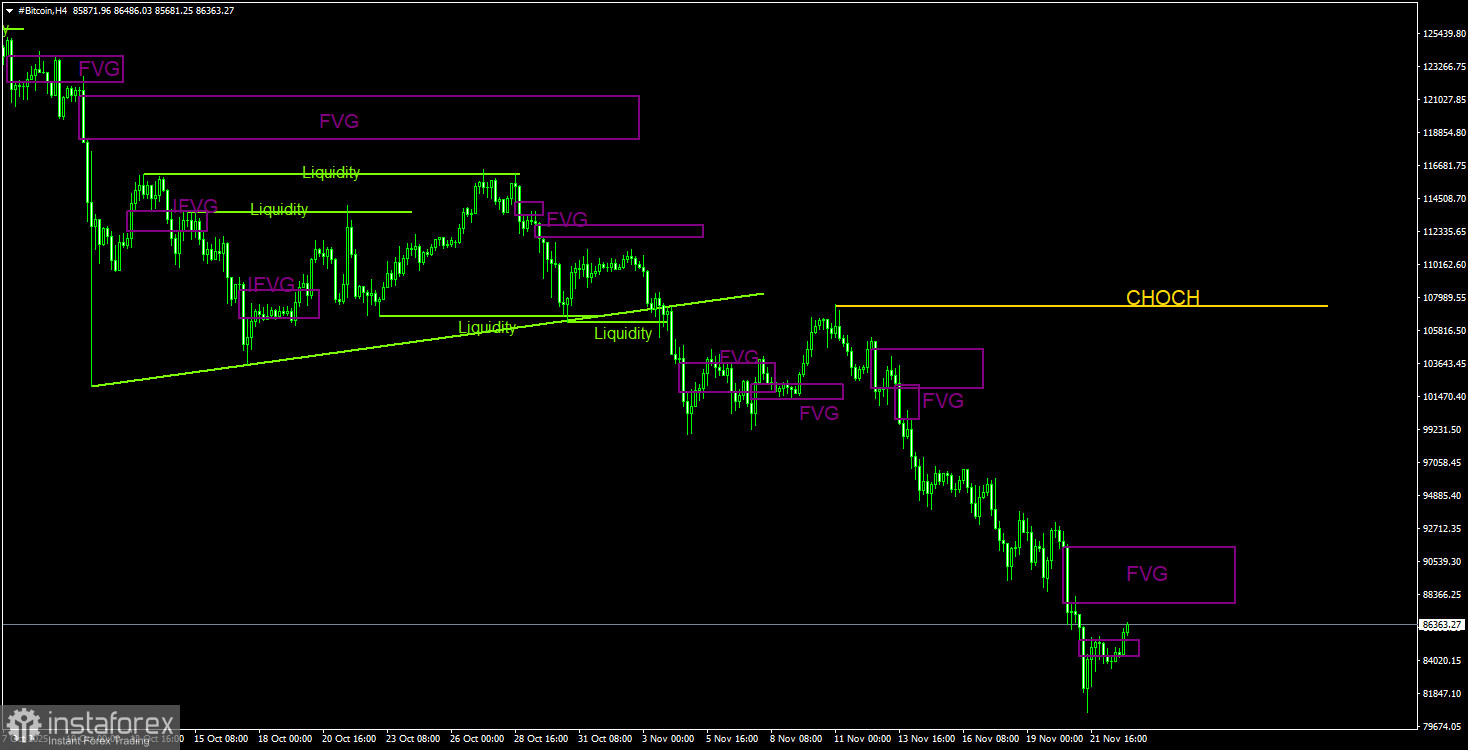Open the chart menu arrow beside #Bitcoin,H4
The height and width of the screenshot is (750, 1468).
9,10
